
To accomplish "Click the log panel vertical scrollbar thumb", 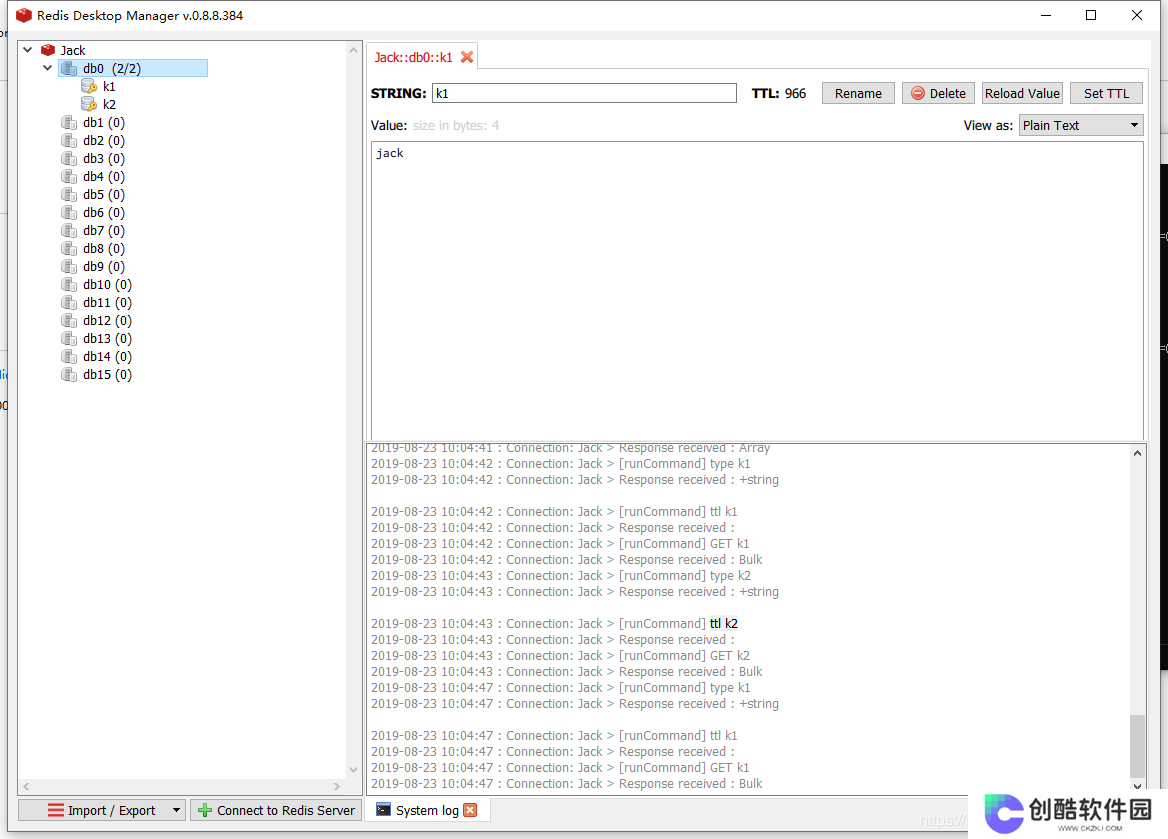I will [x=1137, y=746].
